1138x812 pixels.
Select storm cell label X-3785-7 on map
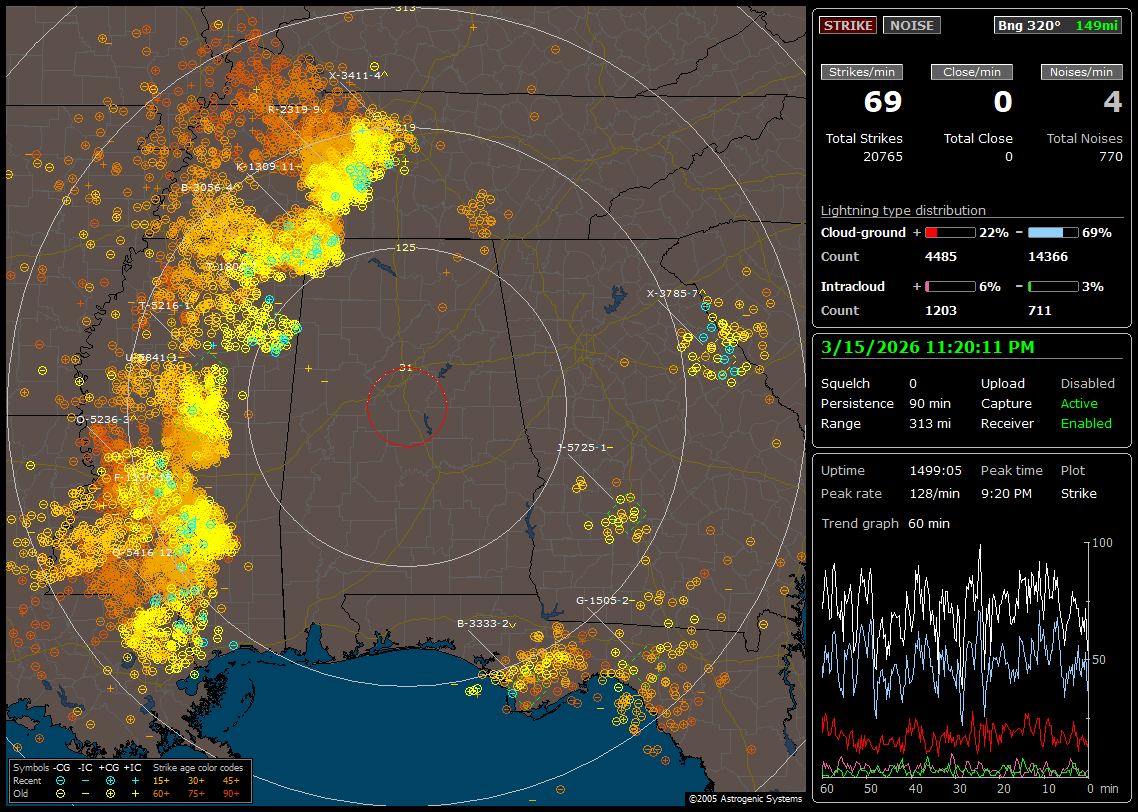[x=672, y=293]
